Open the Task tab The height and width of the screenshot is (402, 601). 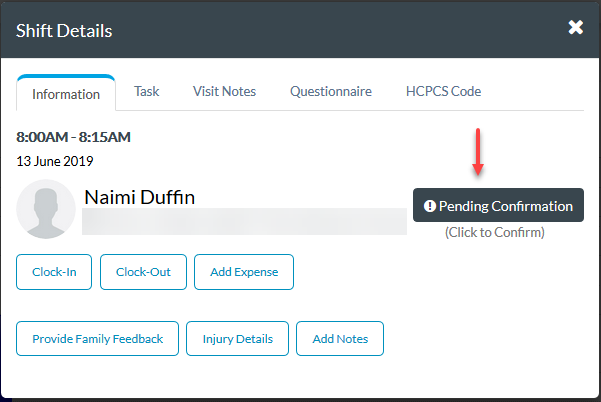[147, 91]
